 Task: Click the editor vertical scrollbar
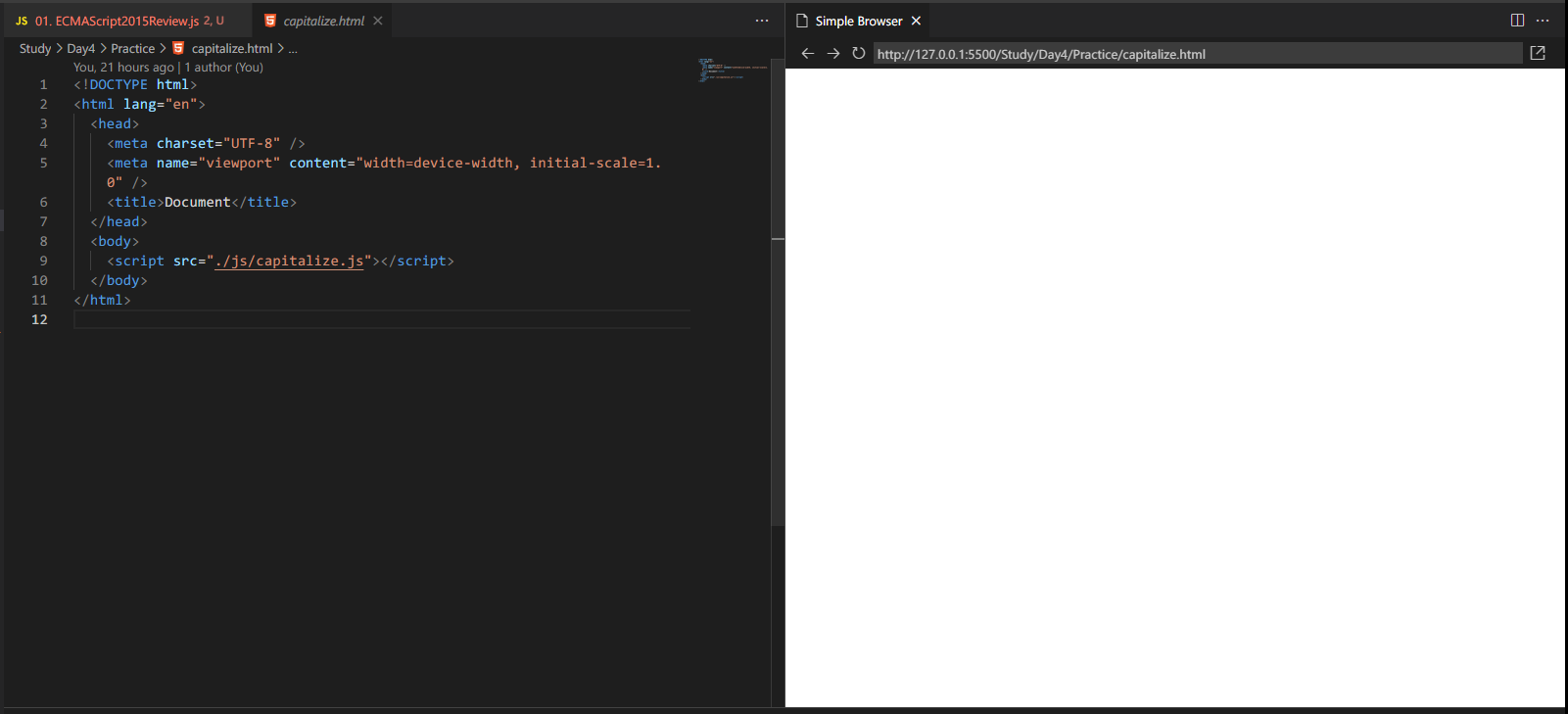pos(778,294)
